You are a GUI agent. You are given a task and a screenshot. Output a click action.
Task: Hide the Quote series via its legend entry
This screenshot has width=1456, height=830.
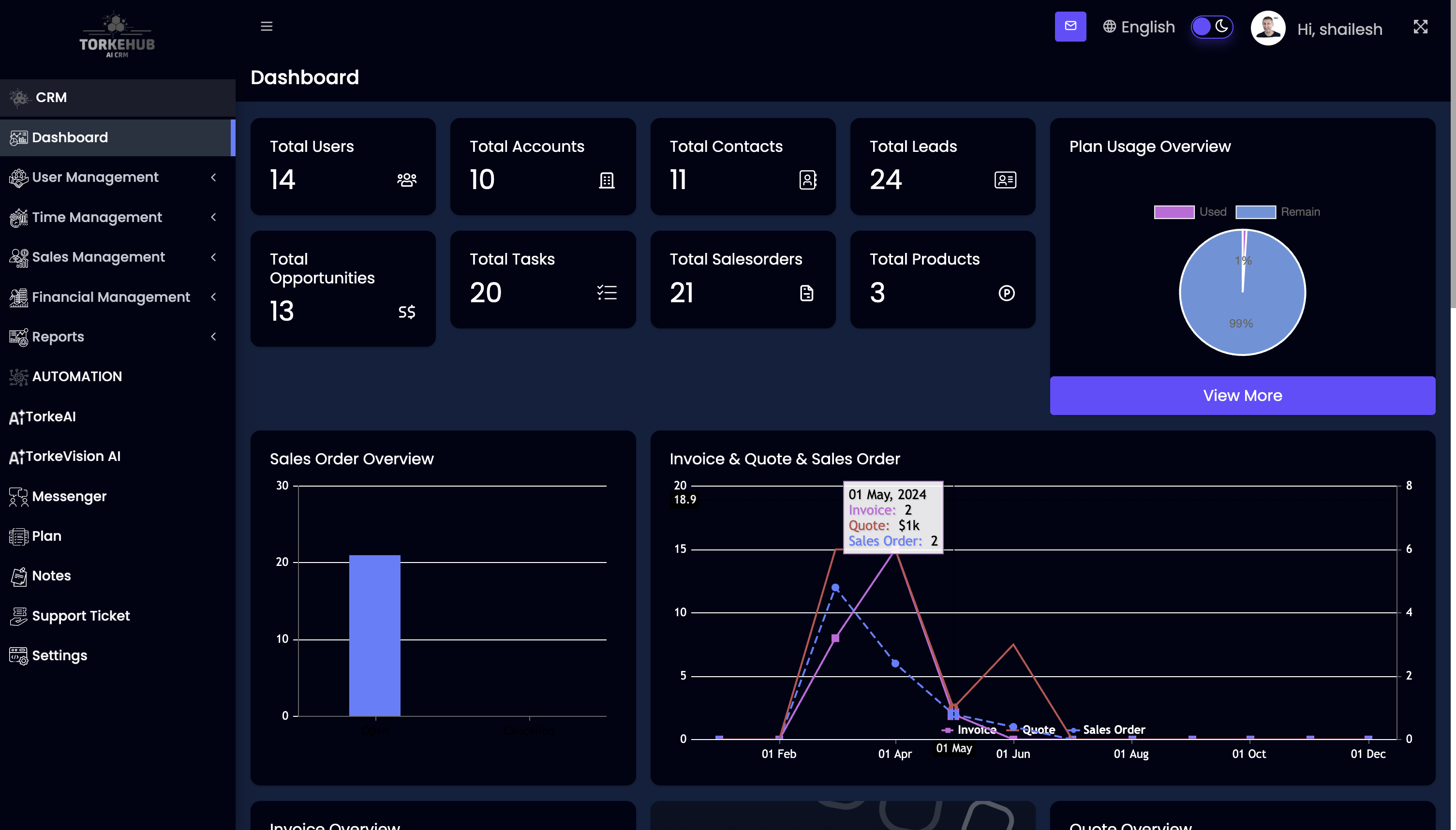tap(1038, 730)
